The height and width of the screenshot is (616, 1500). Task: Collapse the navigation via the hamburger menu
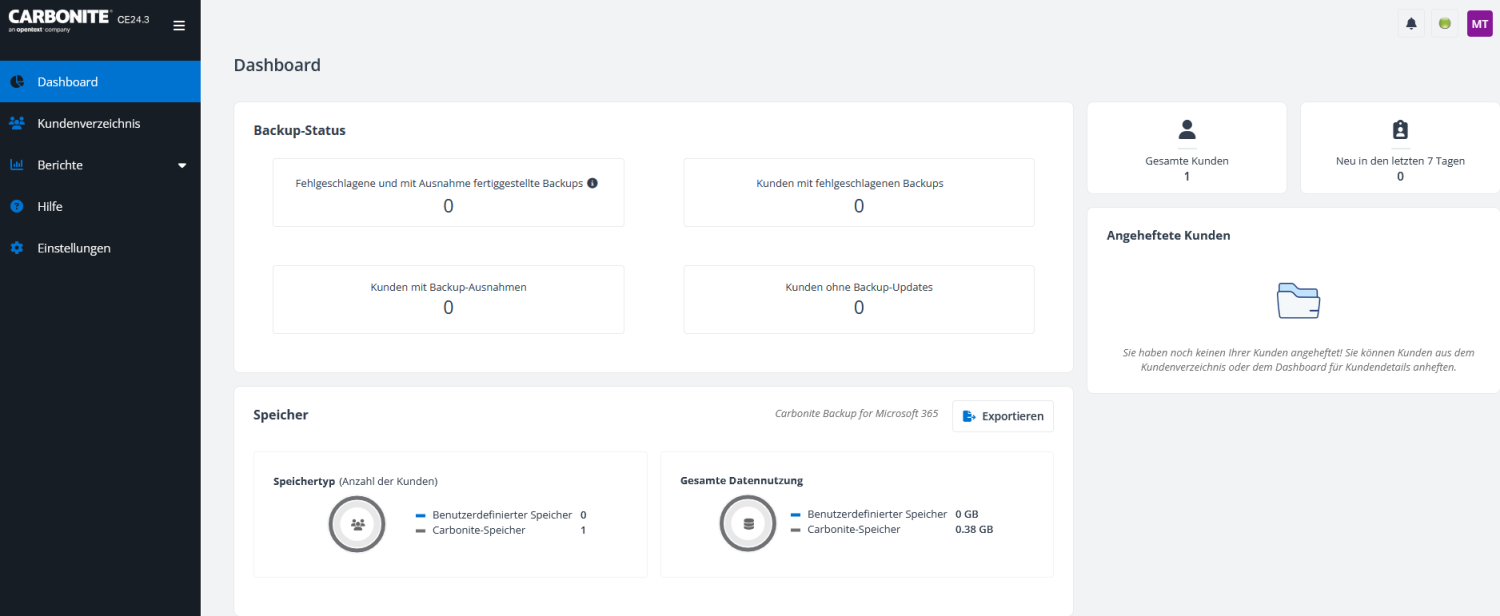[x=179, y=25]
